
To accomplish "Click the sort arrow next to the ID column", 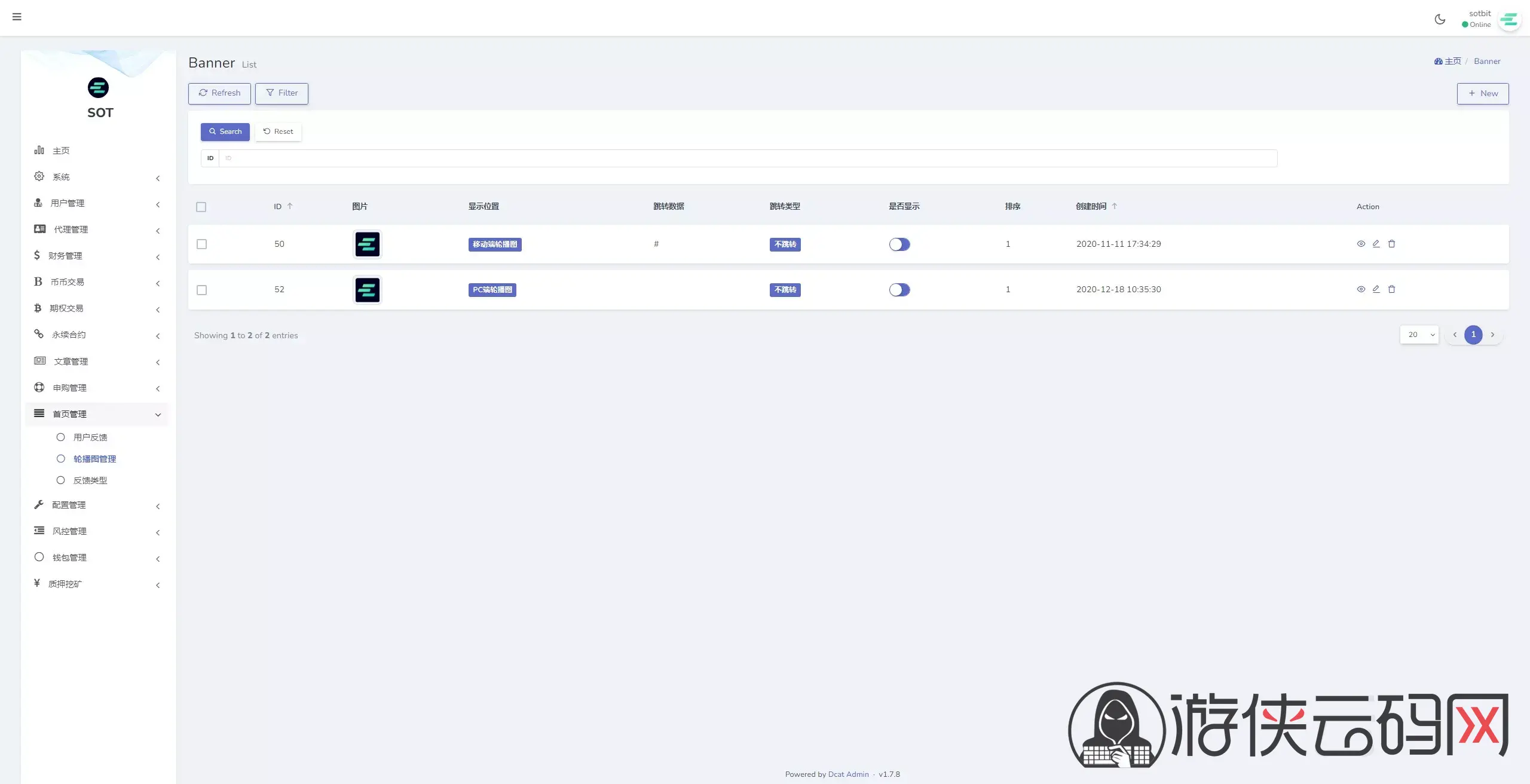I will tap(290, 206).
